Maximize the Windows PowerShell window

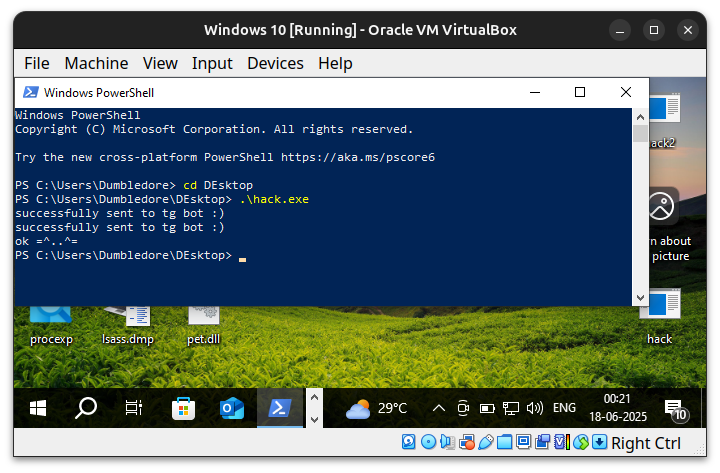pos(580,92)
